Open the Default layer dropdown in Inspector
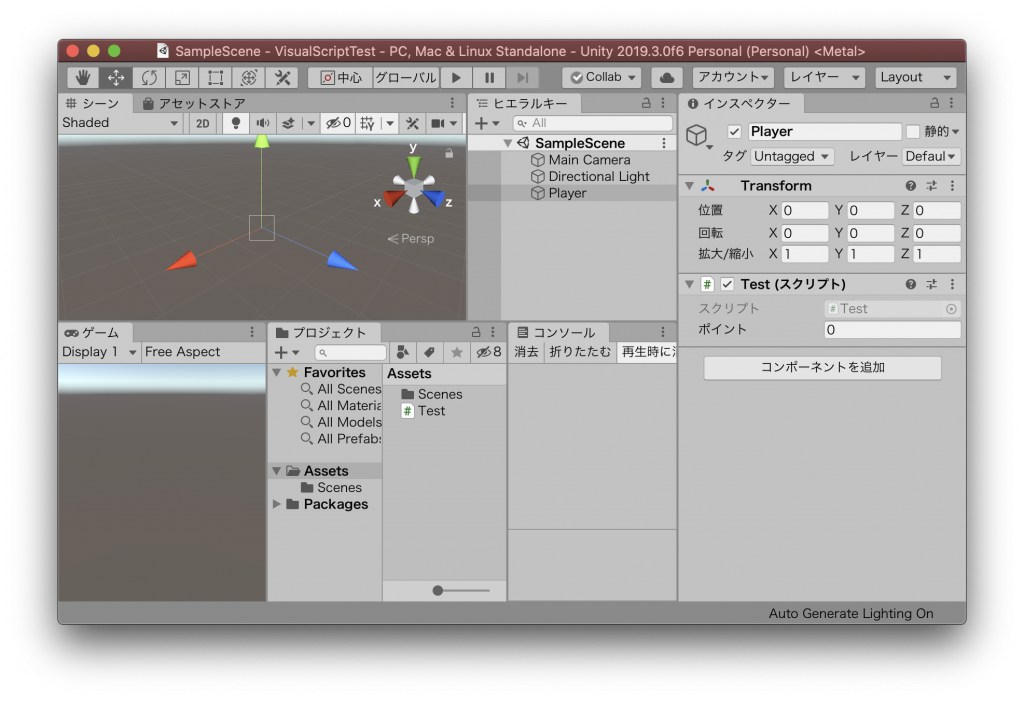Image resolution: width=1024 pixels, height=701 pixels. coord(931,157)
